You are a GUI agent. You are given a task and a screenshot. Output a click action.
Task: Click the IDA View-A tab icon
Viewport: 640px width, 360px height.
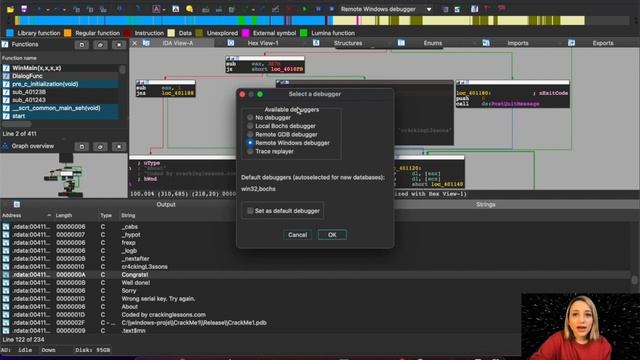coord(146,43)
